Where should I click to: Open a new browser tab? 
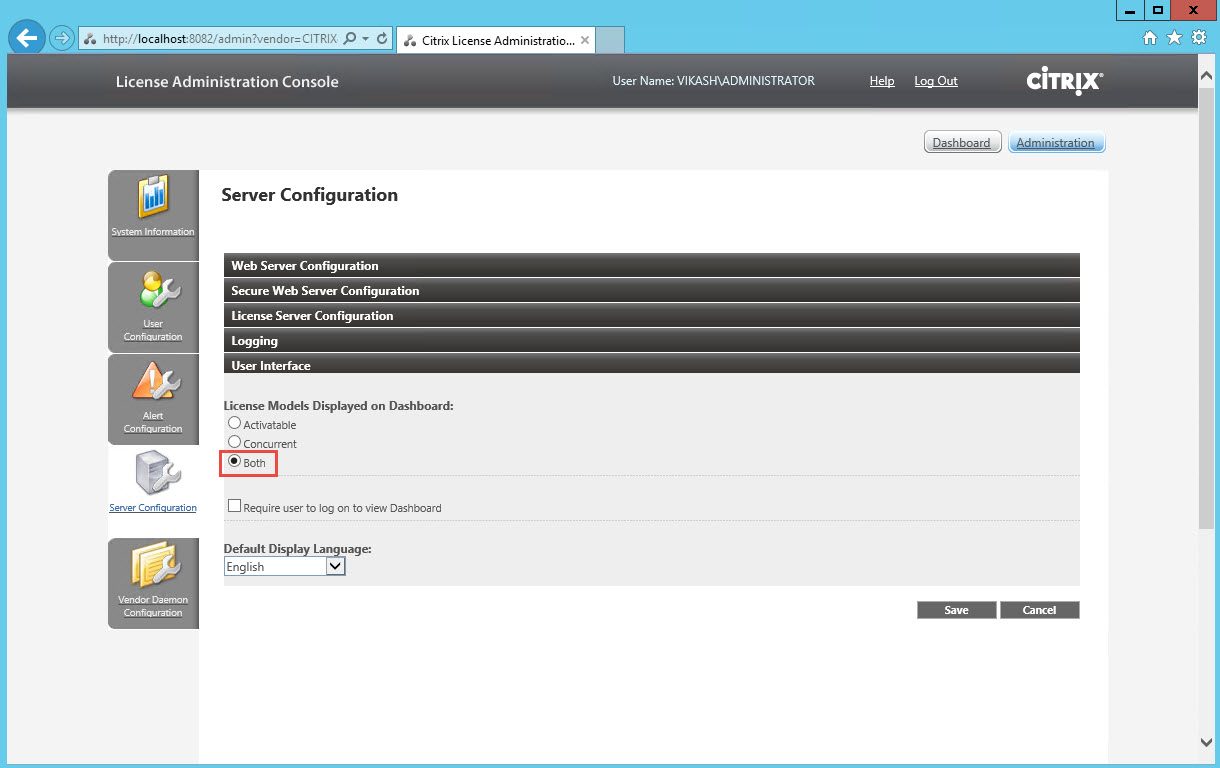610,40
